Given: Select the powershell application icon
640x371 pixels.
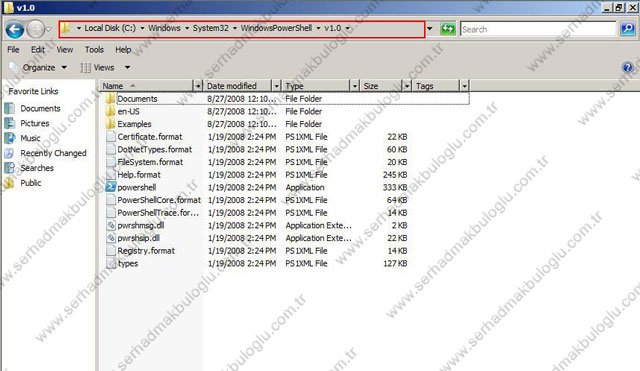Looking at the screenshot, I should 110,187.
